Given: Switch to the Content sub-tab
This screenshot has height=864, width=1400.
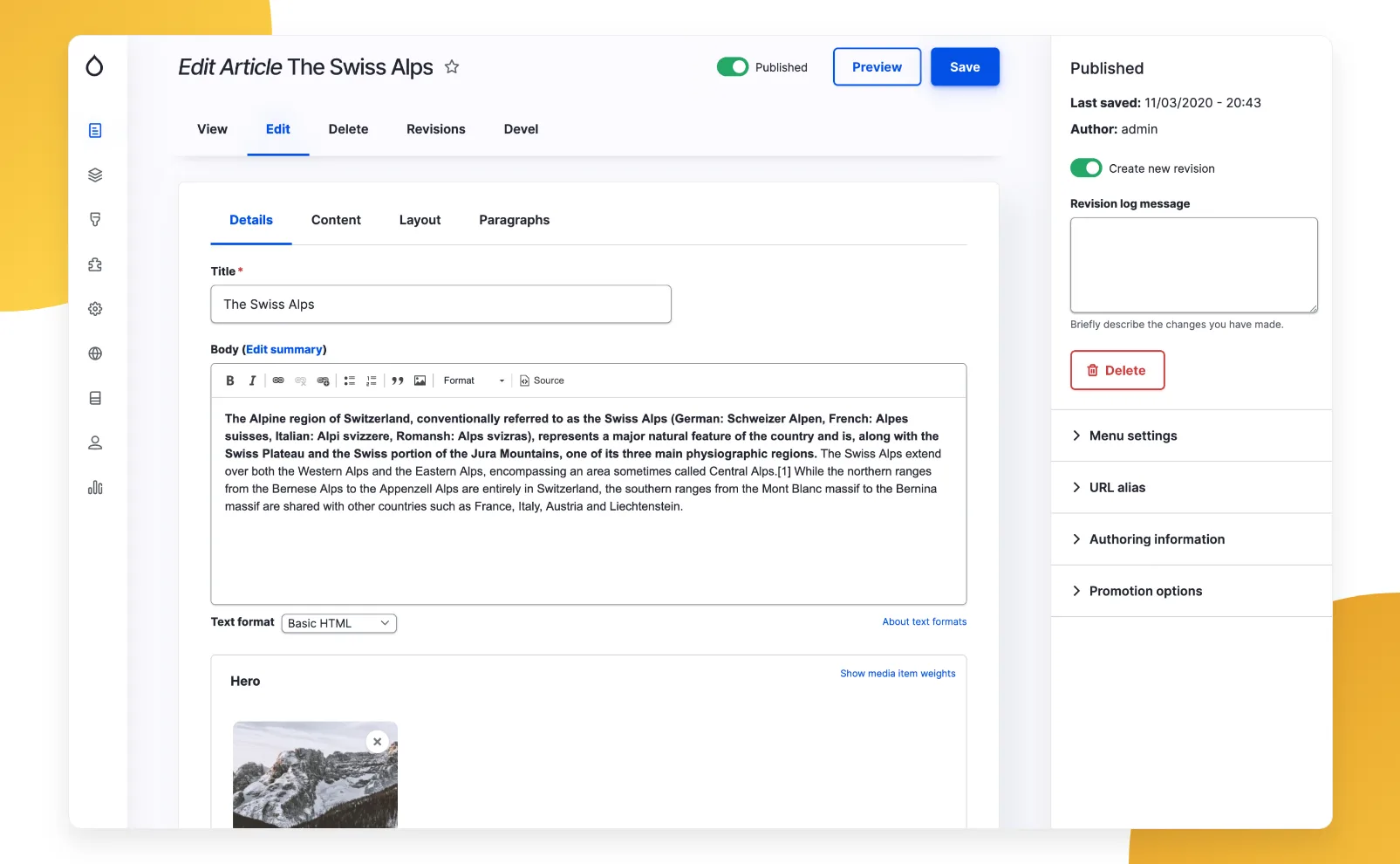Looking at the screenshot, I should pos(336,220).
